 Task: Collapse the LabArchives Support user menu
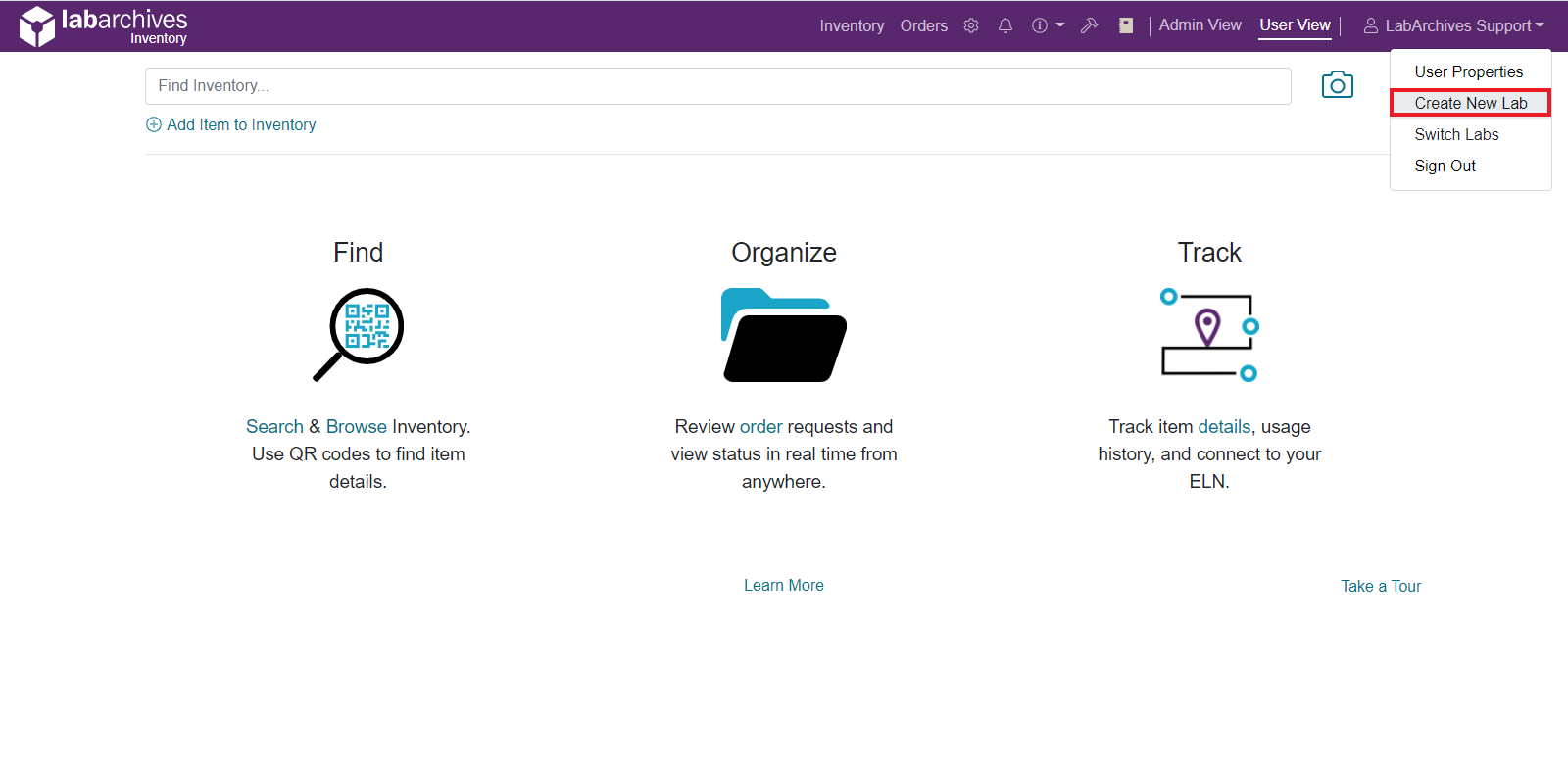tap(1453, 26)
